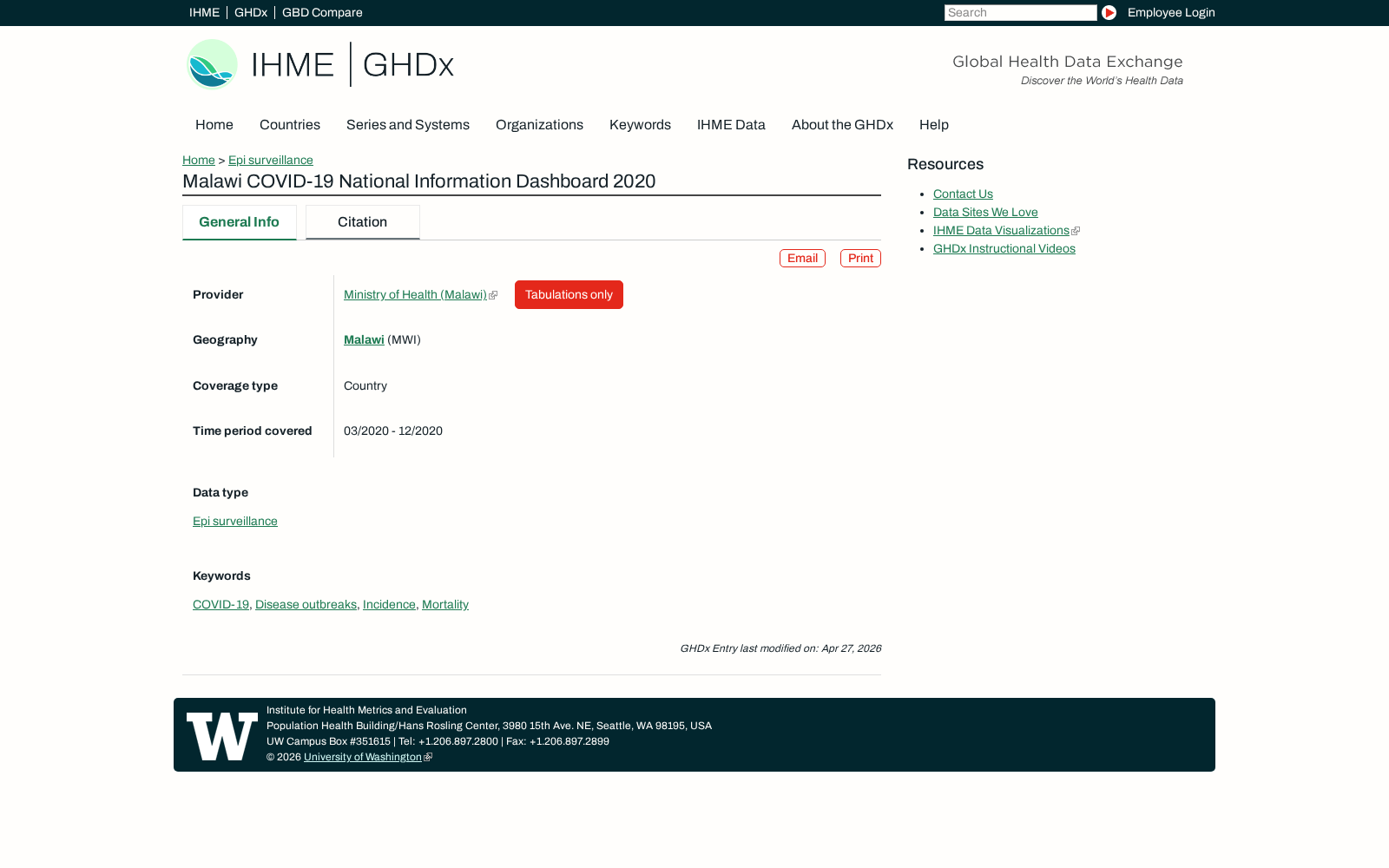Click the Email button
The image size is (1389, 868).
[802, 259]
